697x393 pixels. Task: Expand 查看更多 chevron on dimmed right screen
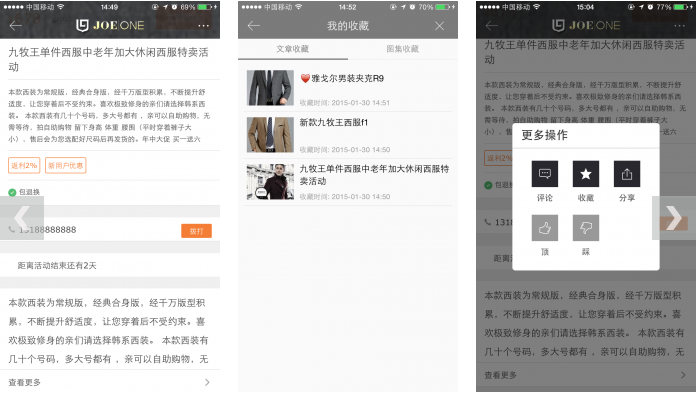[x=683, y=375]
